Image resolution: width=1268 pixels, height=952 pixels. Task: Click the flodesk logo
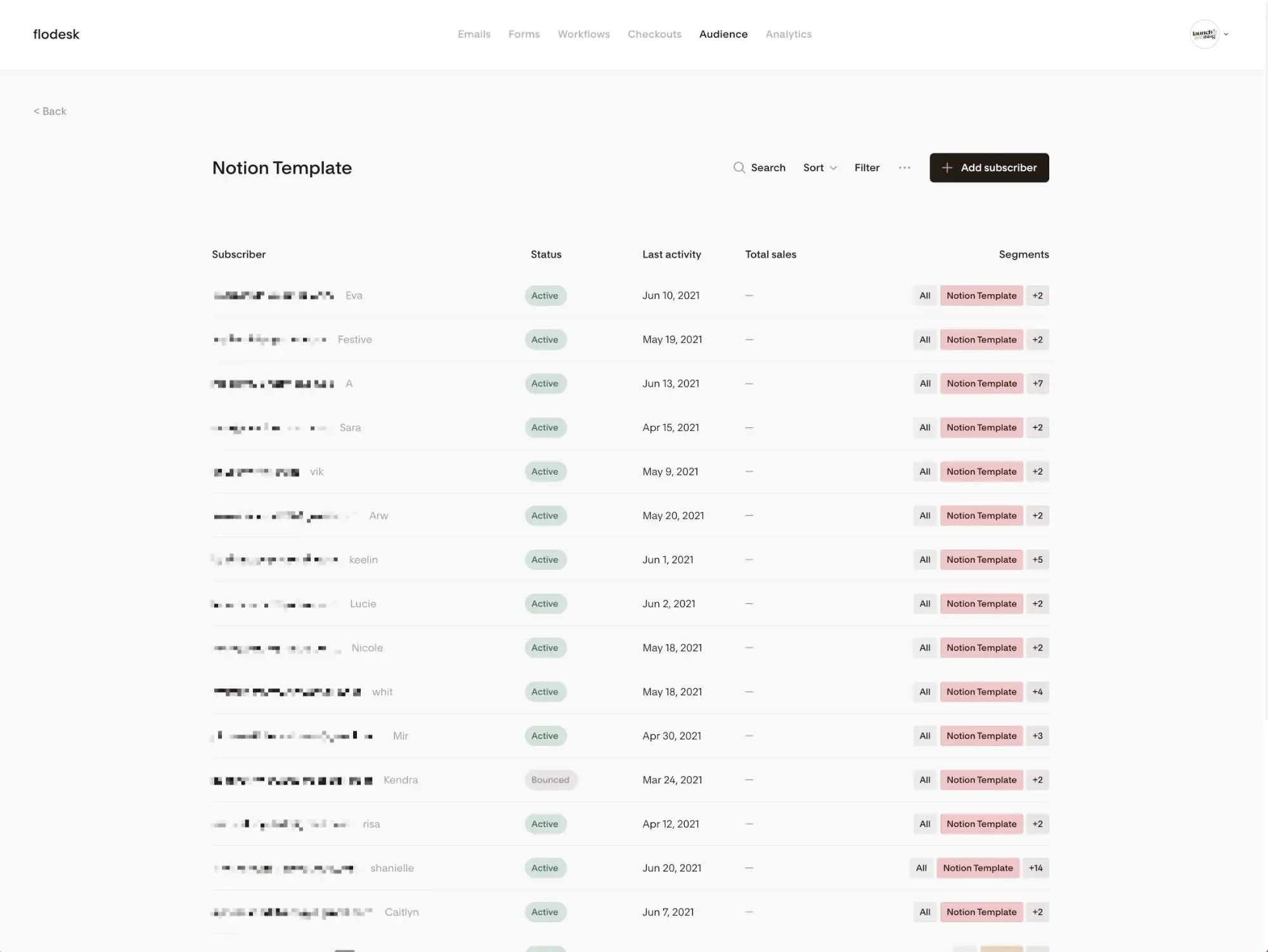[x=56, y=34]
